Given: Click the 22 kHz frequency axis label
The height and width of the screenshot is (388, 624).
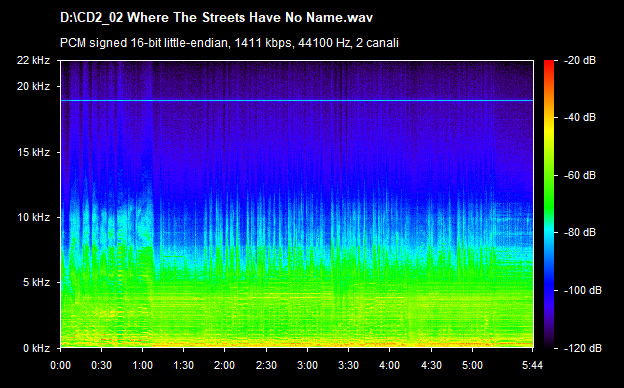Looking at the screenshot, I should click(x=33, y=60).
